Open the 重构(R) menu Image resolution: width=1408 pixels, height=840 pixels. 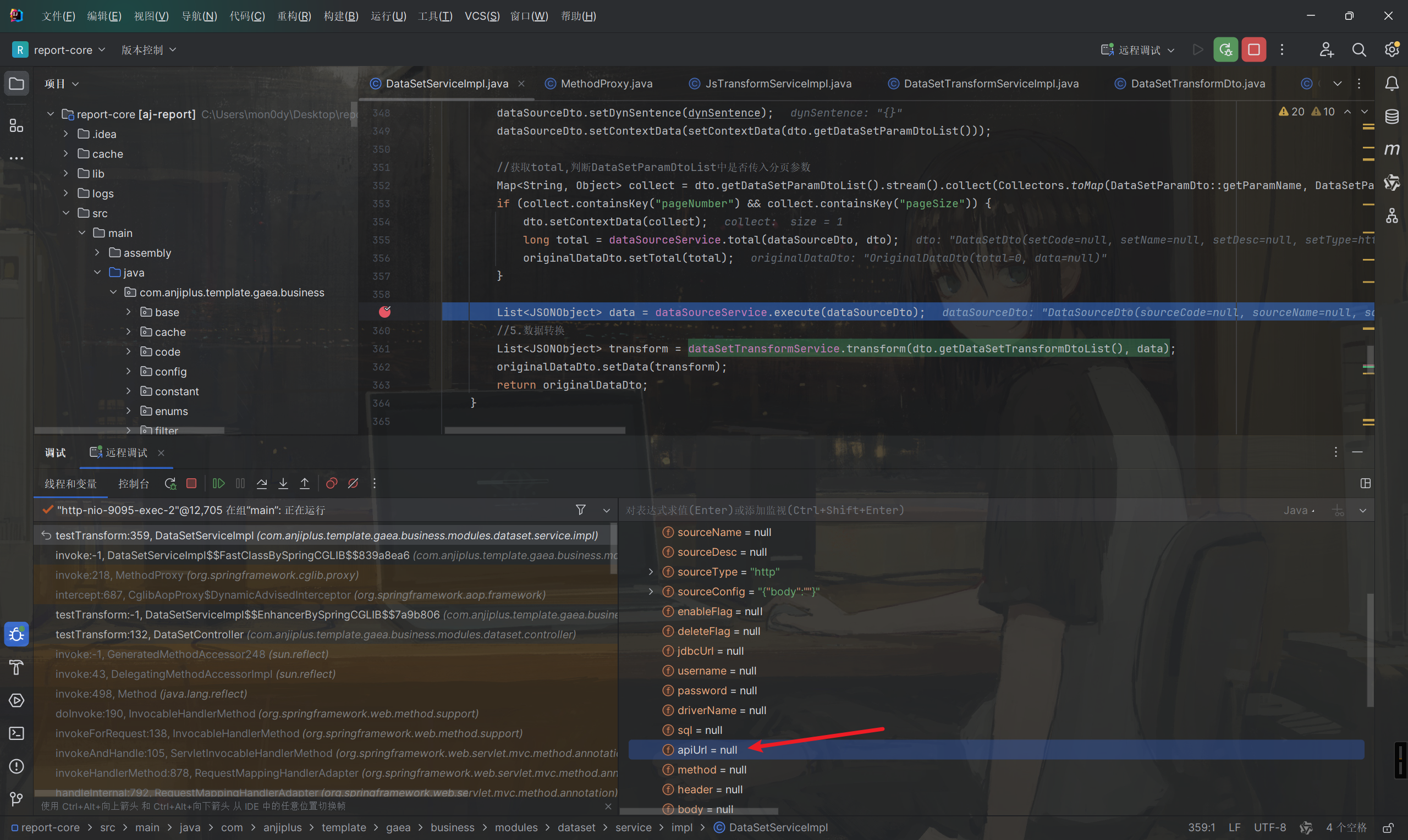pyautogui.click(x=294, y=16)
